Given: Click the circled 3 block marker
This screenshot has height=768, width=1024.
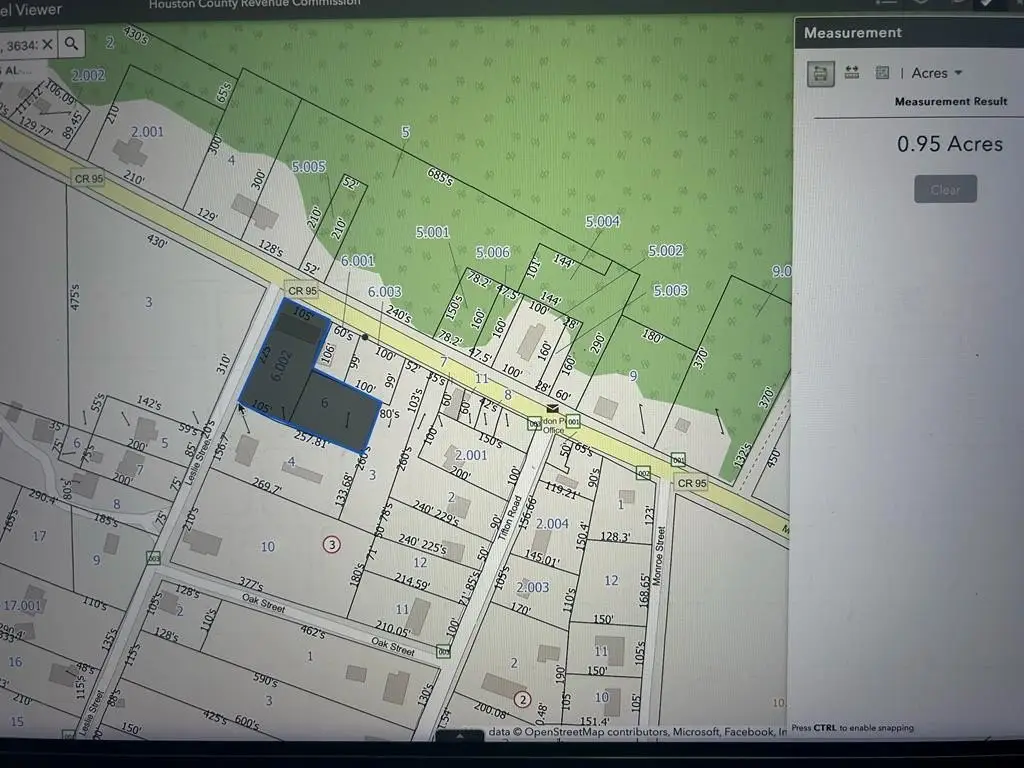Looking at the screenshot, I should point(331,544).
